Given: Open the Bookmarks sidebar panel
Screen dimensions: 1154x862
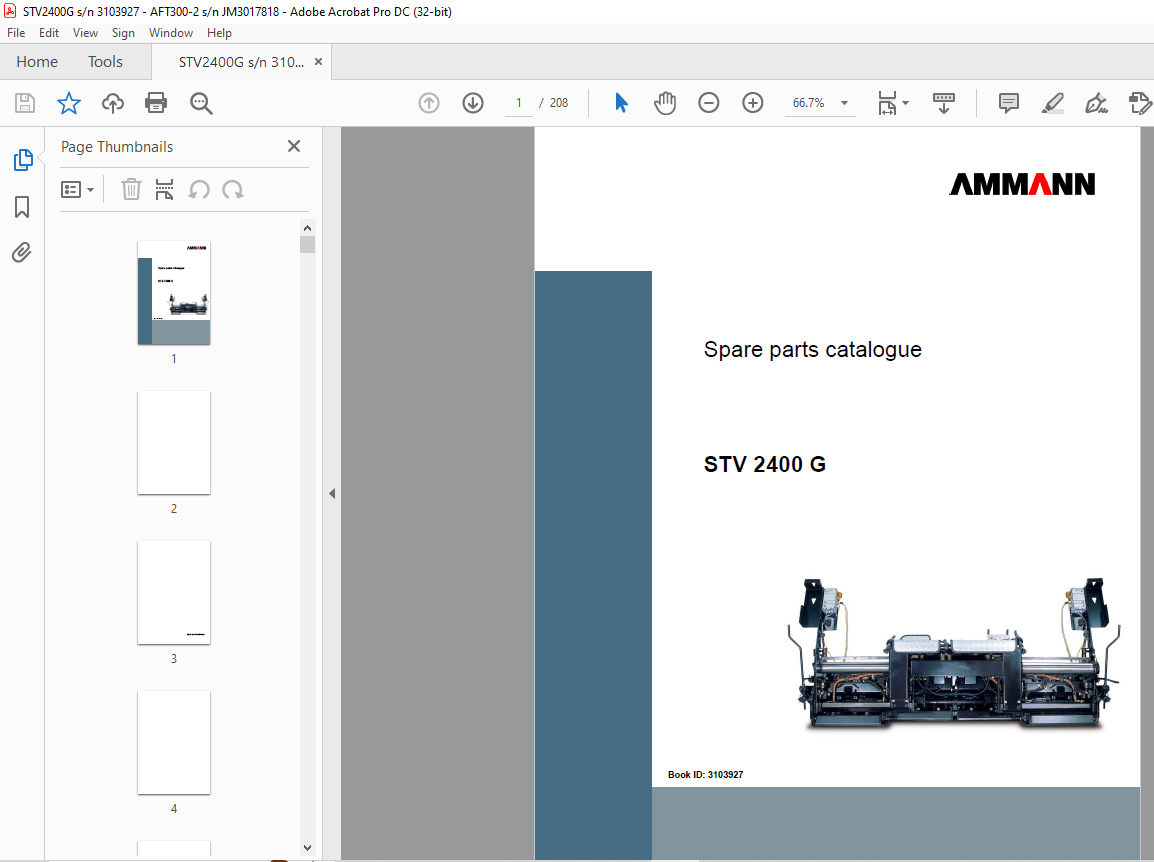Looking at the screenshot, I should click(x=22, y=207).
